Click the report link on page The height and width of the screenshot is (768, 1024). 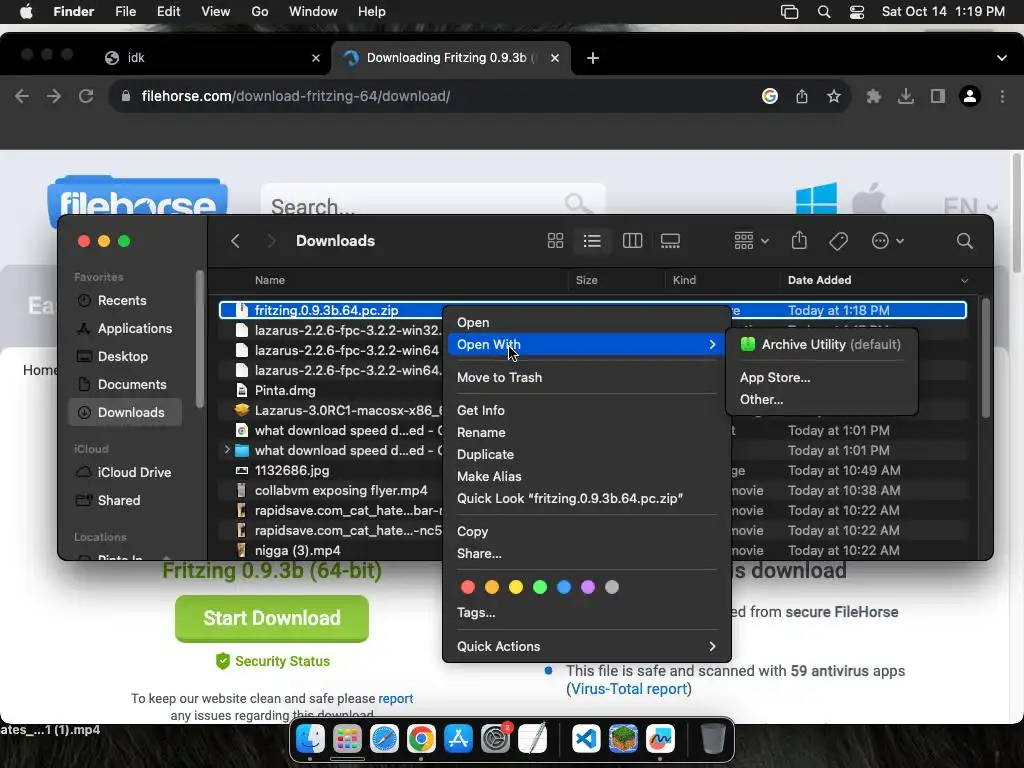click(x=396, y=698)
